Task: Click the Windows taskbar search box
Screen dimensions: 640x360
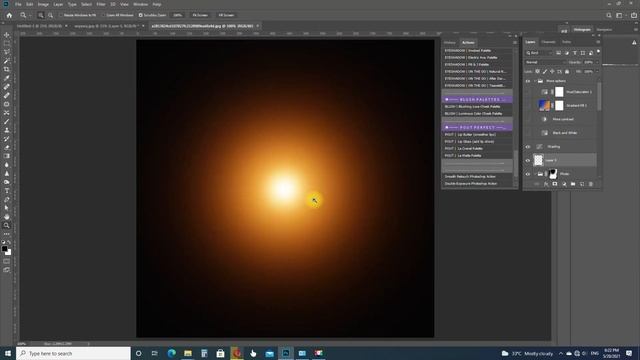Action: pos(73,353)
